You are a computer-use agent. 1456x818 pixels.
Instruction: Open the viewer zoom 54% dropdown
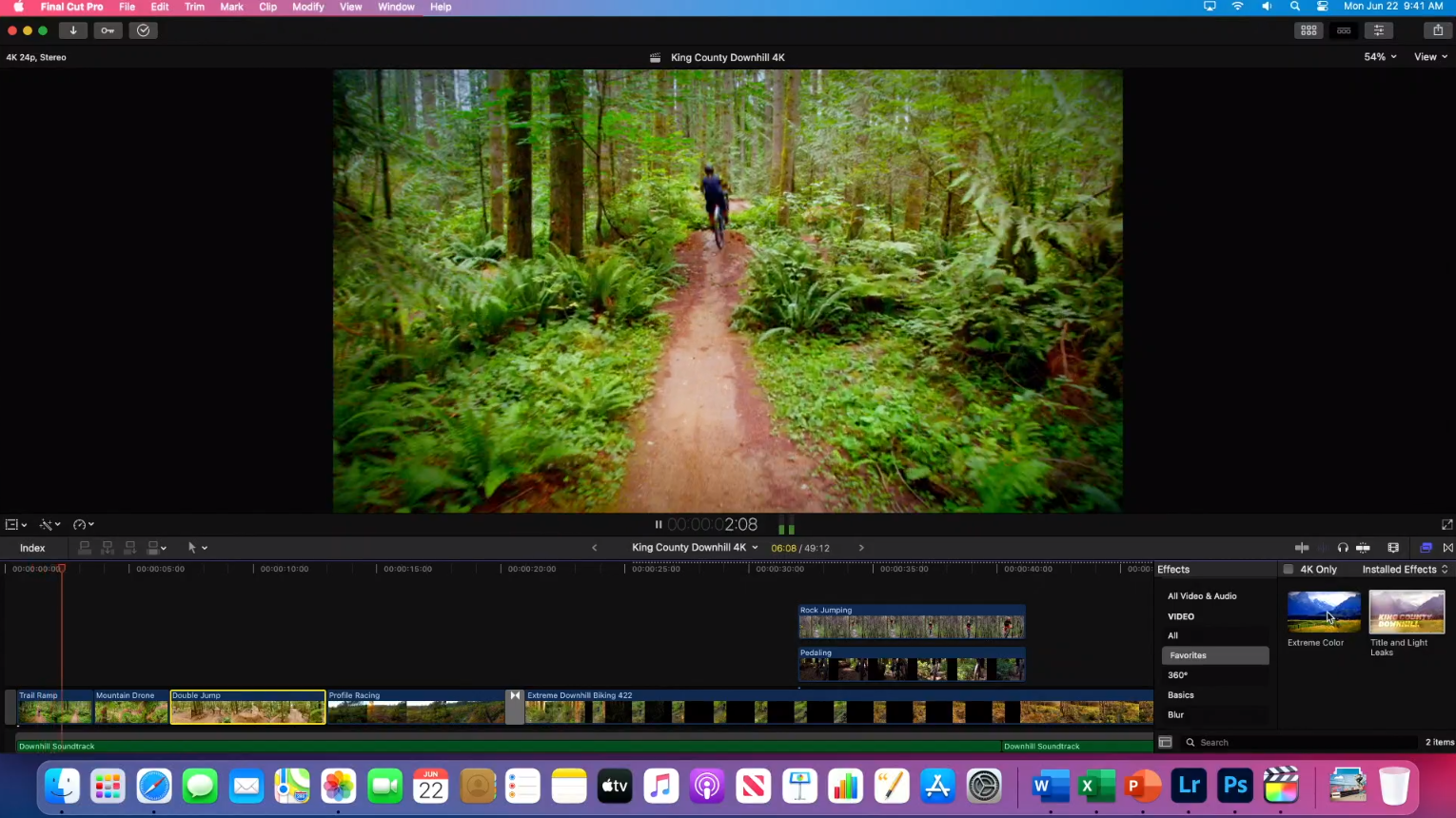click(1380, 57)
